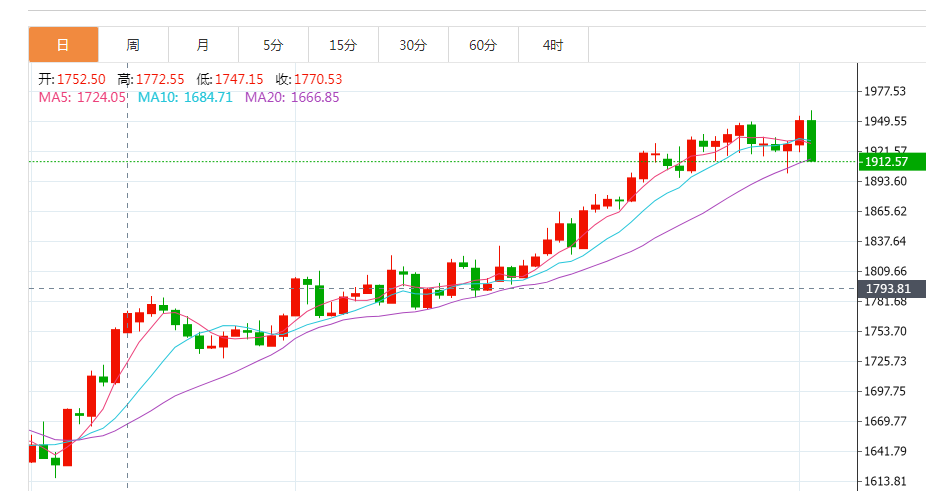Click the last green candlestick at right edge
Image resolution: width=926 pixels, height=491 pixels.
pos(812,140)
